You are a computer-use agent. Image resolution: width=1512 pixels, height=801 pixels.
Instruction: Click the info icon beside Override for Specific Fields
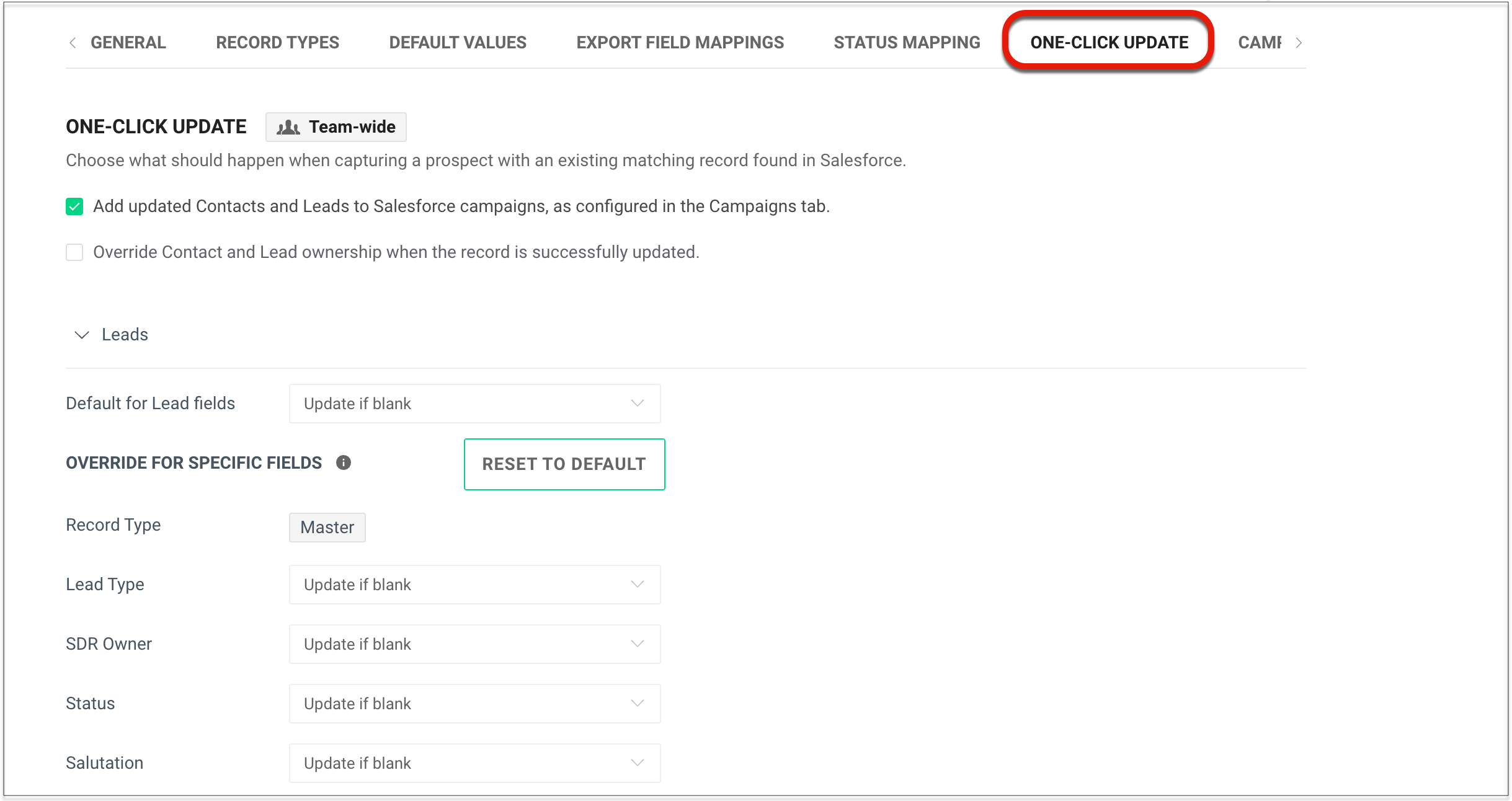tap(344, 462)
